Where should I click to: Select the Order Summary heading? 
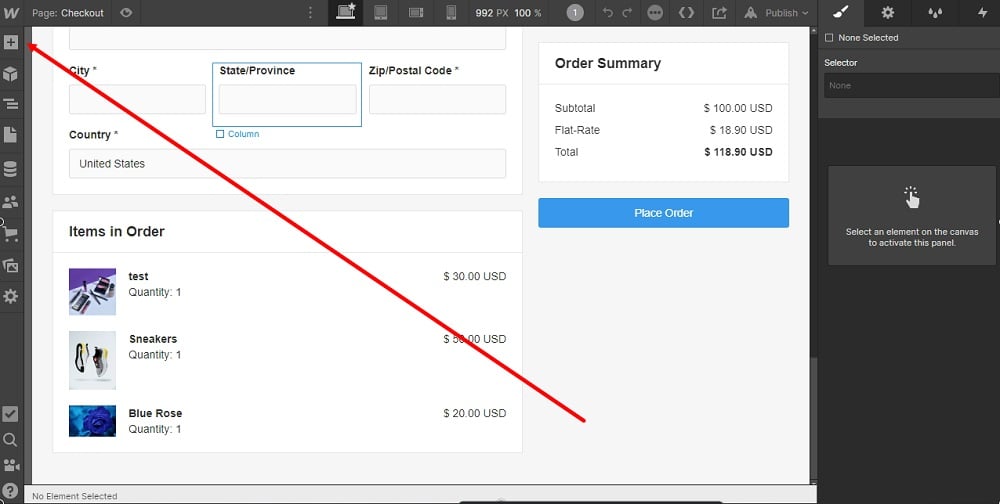click(x=608, y=63)
